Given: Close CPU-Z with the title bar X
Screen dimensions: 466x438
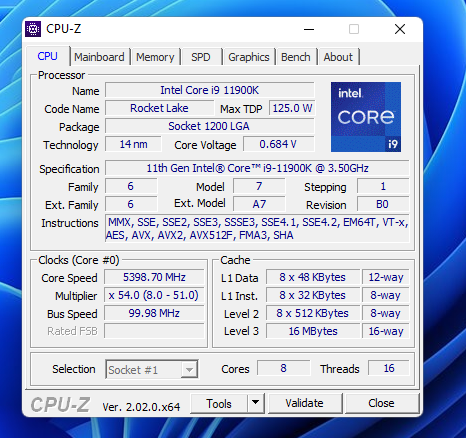Looking at the screenshot, I should pyautogui.click(x=400, y=29).
